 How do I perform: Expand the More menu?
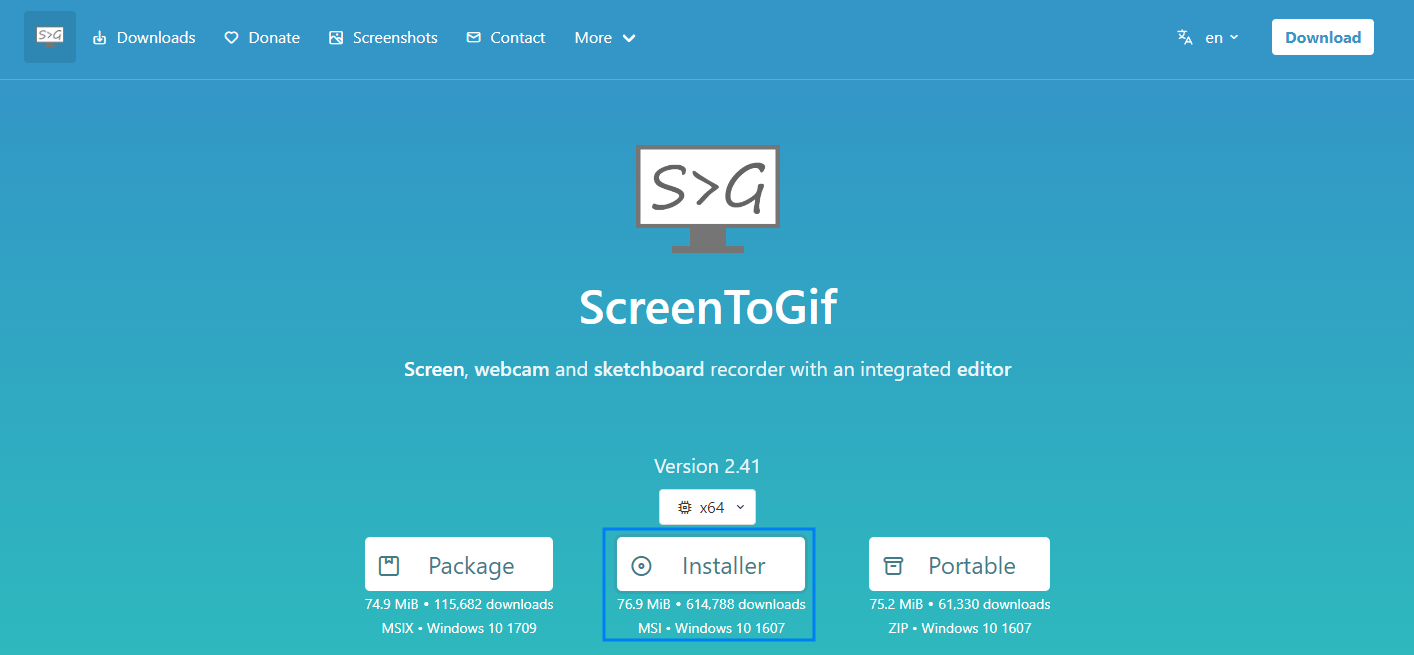point(605,38)
